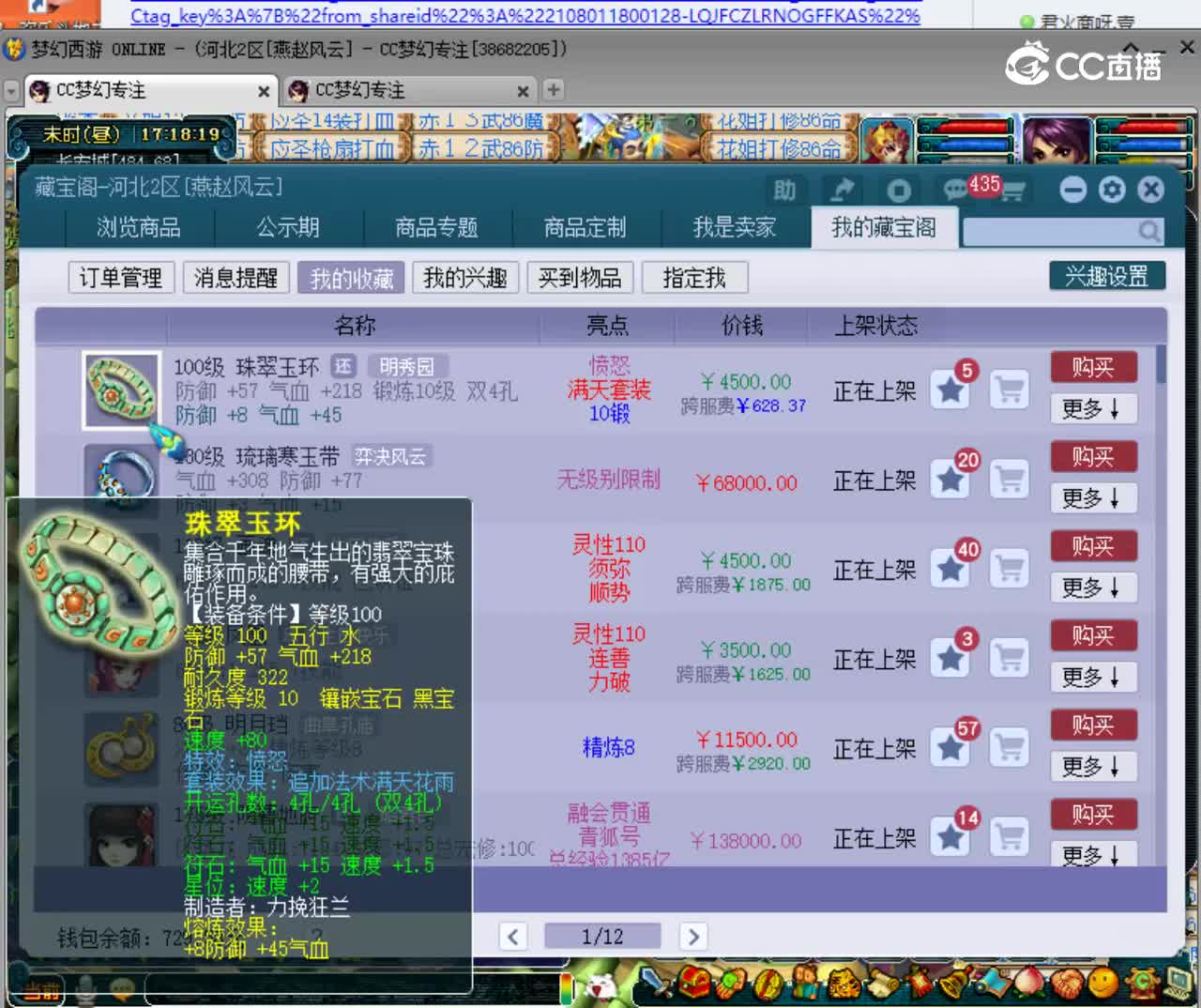Screen dimensions: 1201x1008
Task: Toggle favorite star on the ¥138000 listing
Action: (950, 837)
